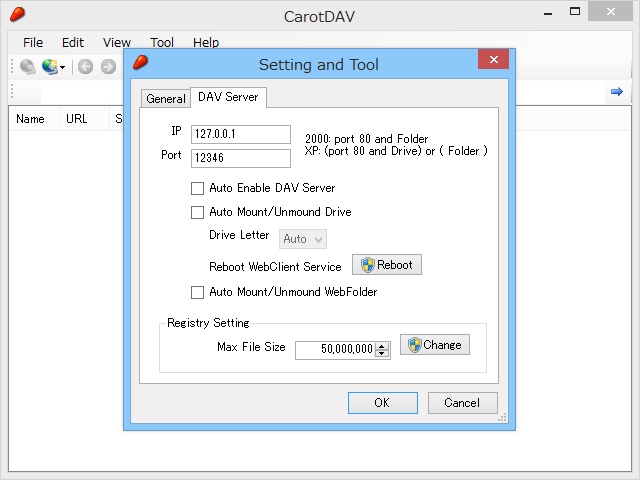Click the blue Go arrow beside the address bar
This screenshot has height=480, width=640.
coord(617,91)
